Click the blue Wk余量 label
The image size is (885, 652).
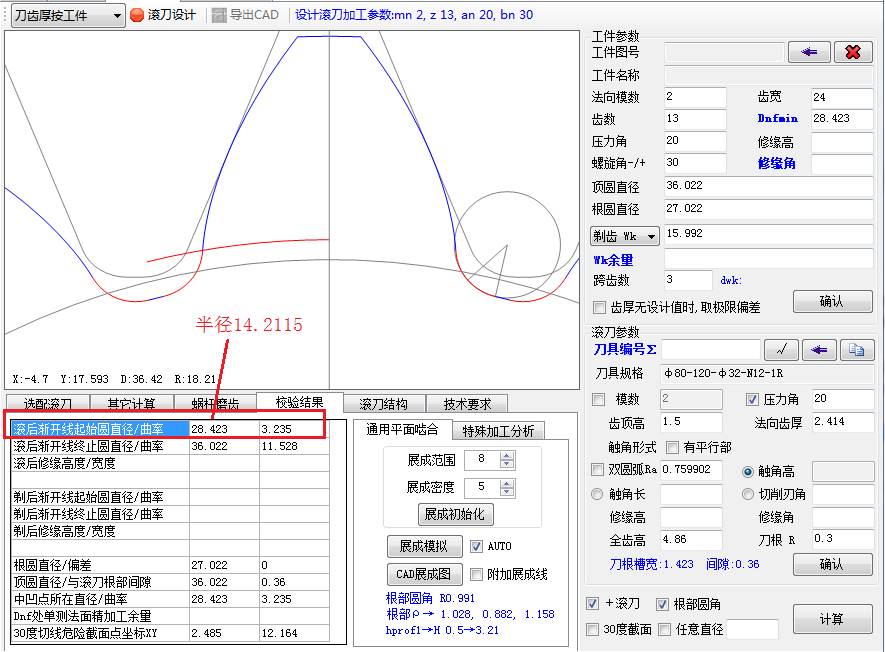[613, 260]
